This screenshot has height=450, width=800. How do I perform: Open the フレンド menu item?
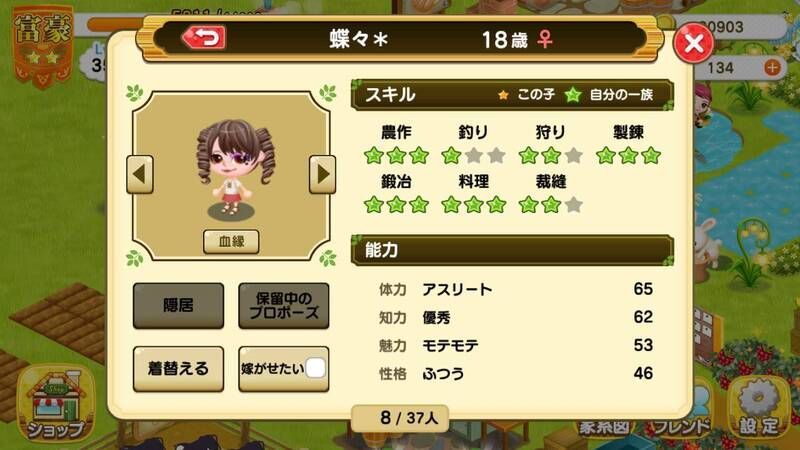tap(682, 426)
